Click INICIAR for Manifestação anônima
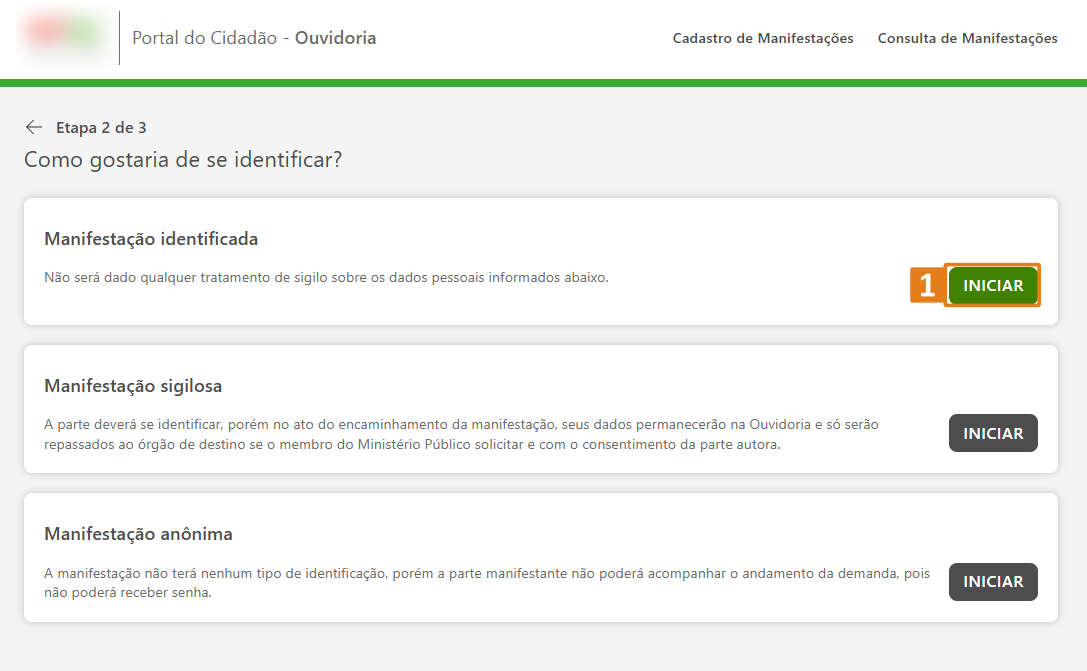1087x671 pixels. pos(992,582)
